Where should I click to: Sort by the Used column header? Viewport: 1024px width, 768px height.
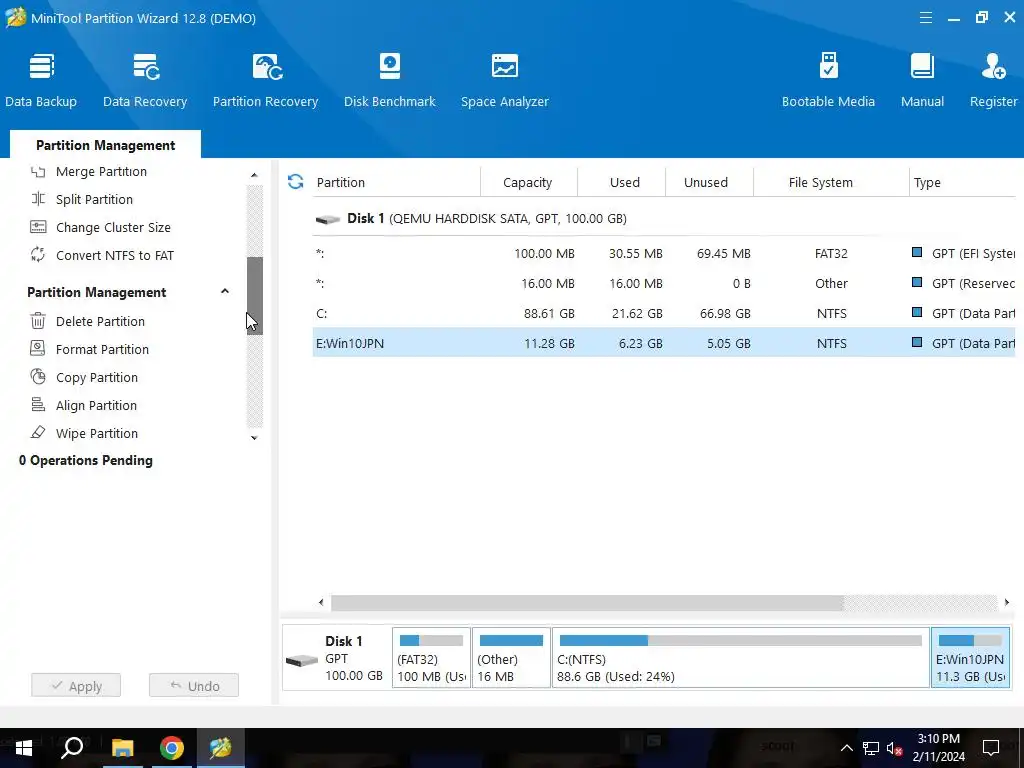(x=624, y=182)
